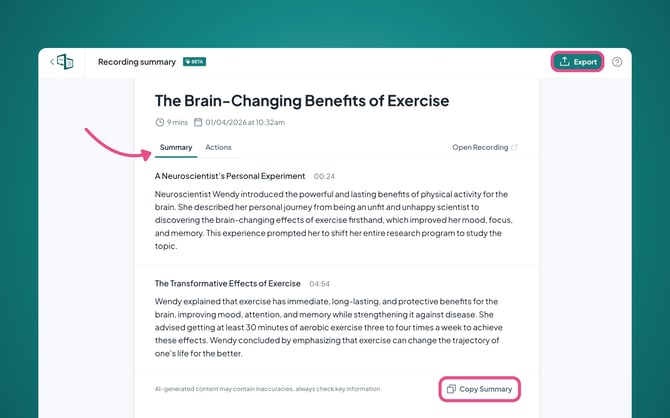
Task: Click the title 'The Brain-Changing Benefits of Exercise'
Action: tap(302, 101)
